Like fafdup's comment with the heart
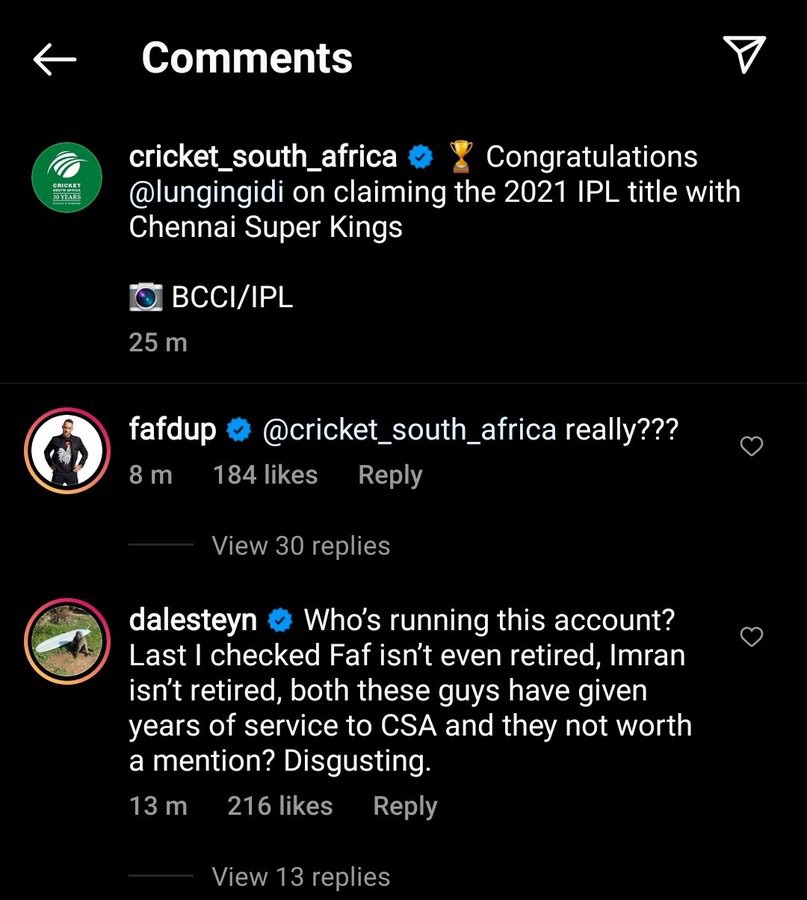The width and height of the screenshot is (807, 900). pyautogui.click(x=751, y=447)
